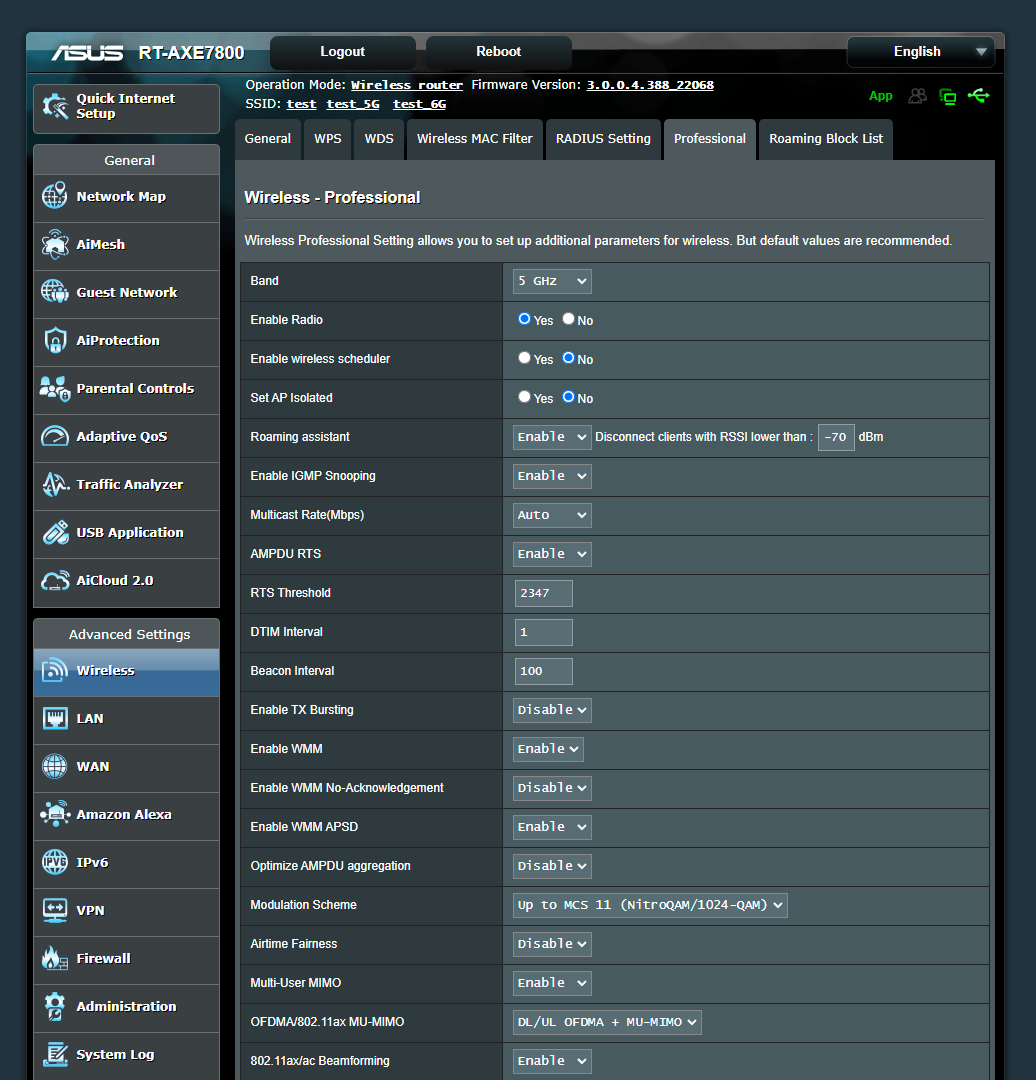Click the App link in header
1036x1080 pixels.
pos(880,96)
